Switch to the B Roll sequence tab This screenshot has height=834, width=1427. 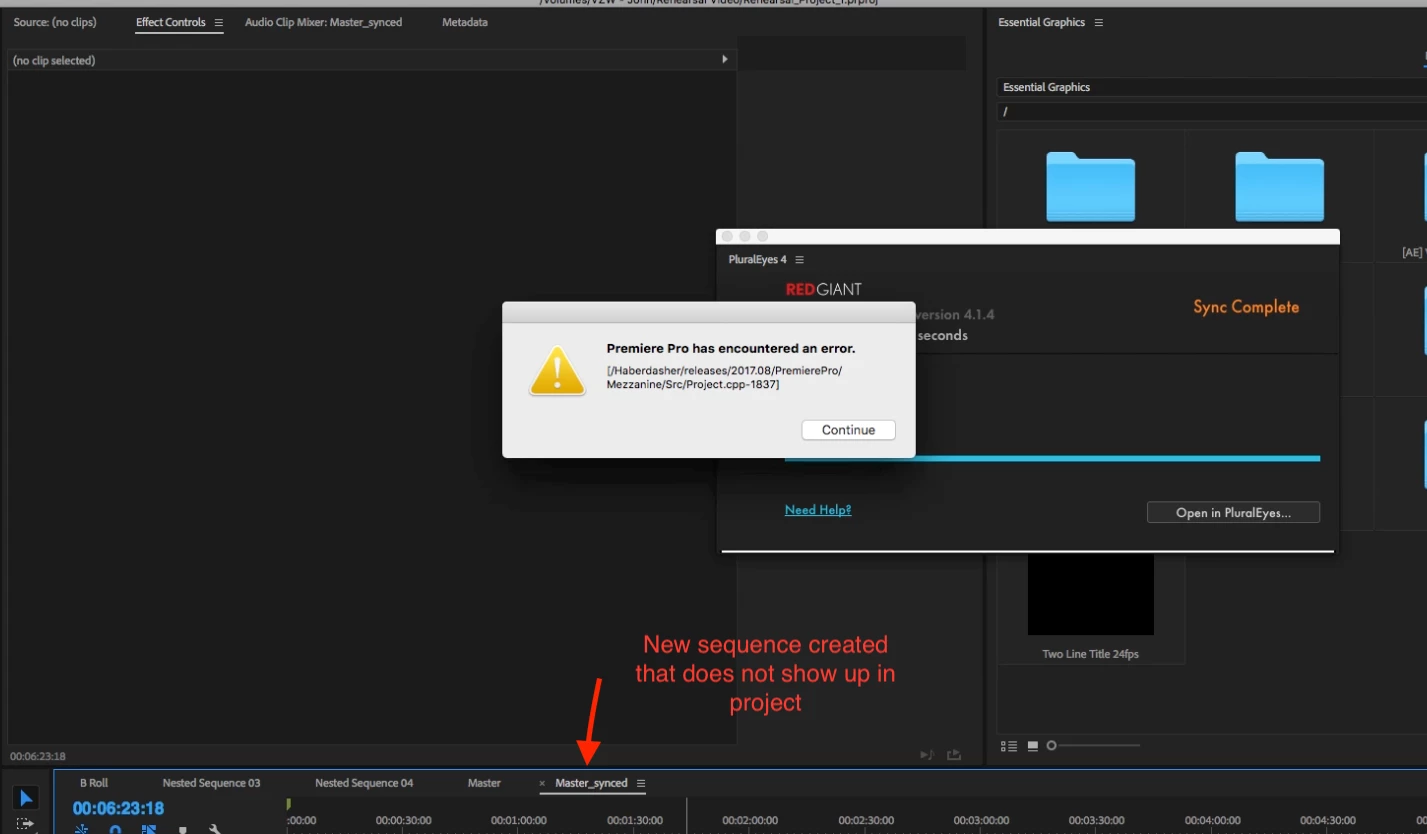[94, 783]
